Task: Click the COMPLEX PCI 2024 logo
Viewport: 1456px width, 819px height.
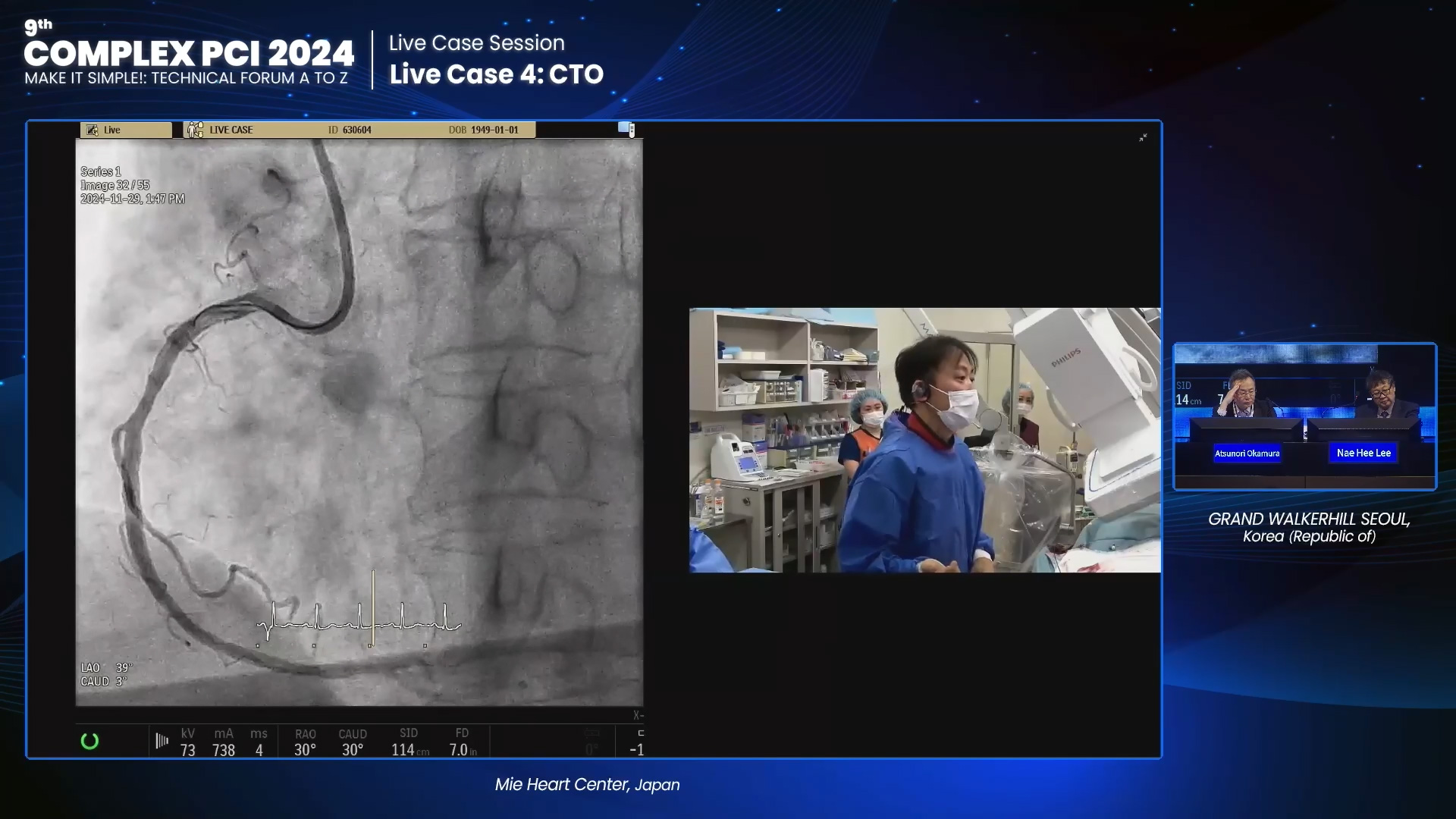Action: tap(189, 52)
